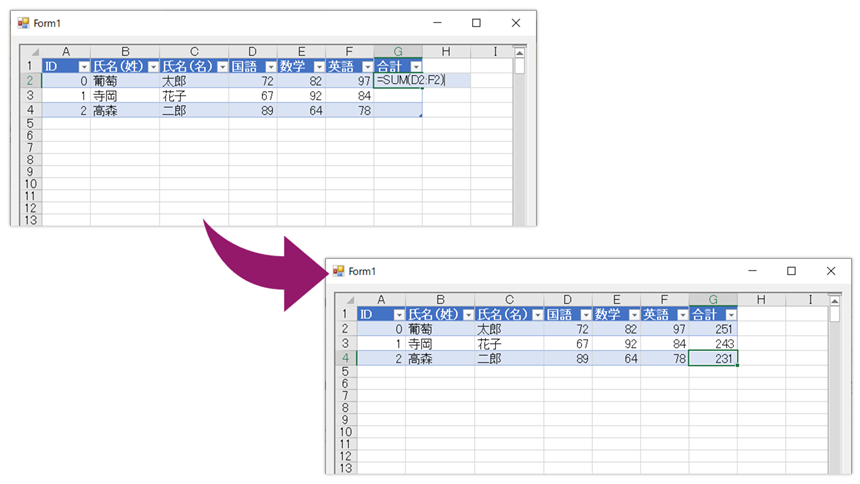The height and width of the screenshot is (484, 860).
Task: Close the lower Form1 window
Action: click(831, 271)
